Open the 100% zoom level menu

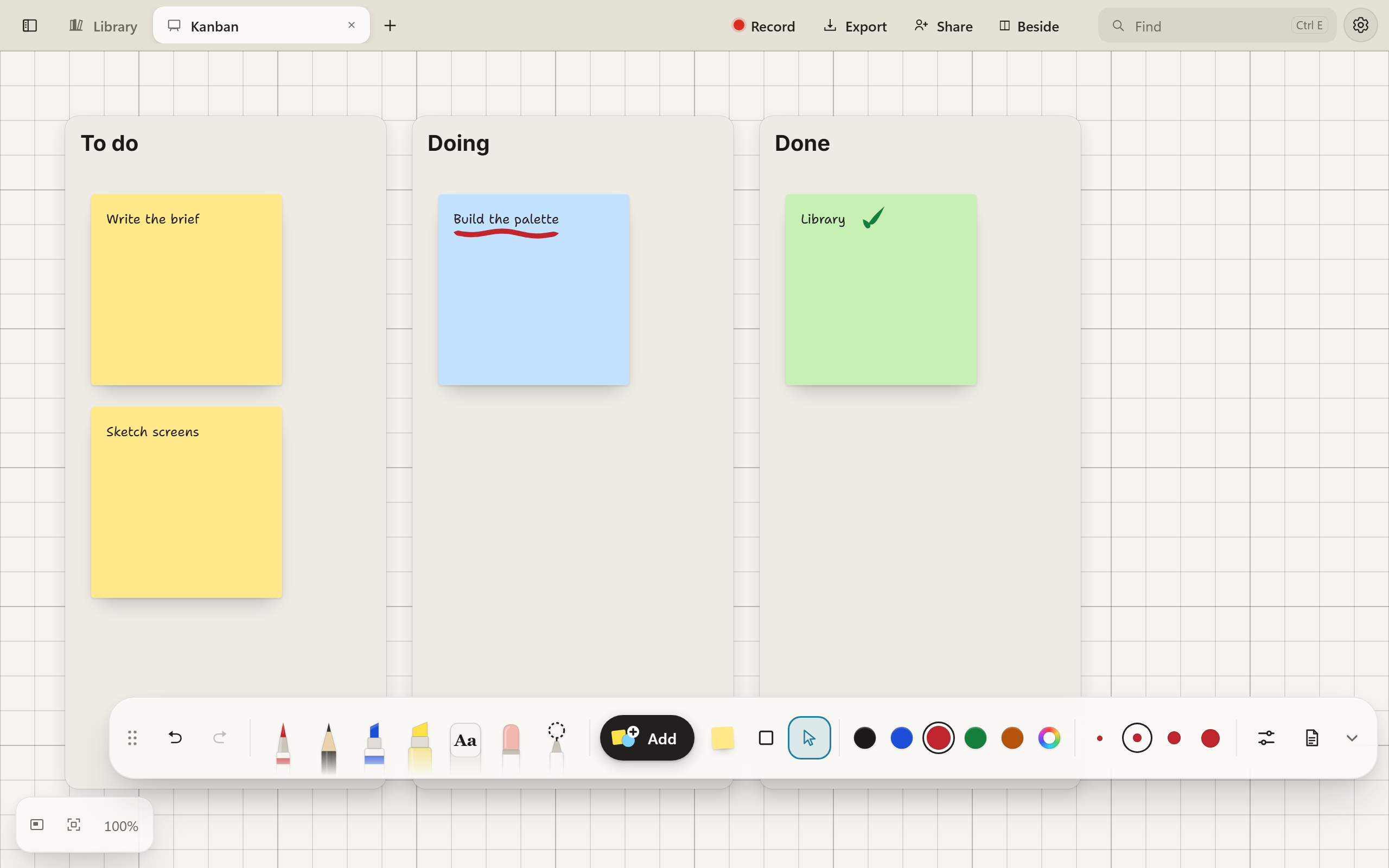click(x=120, y=826)
